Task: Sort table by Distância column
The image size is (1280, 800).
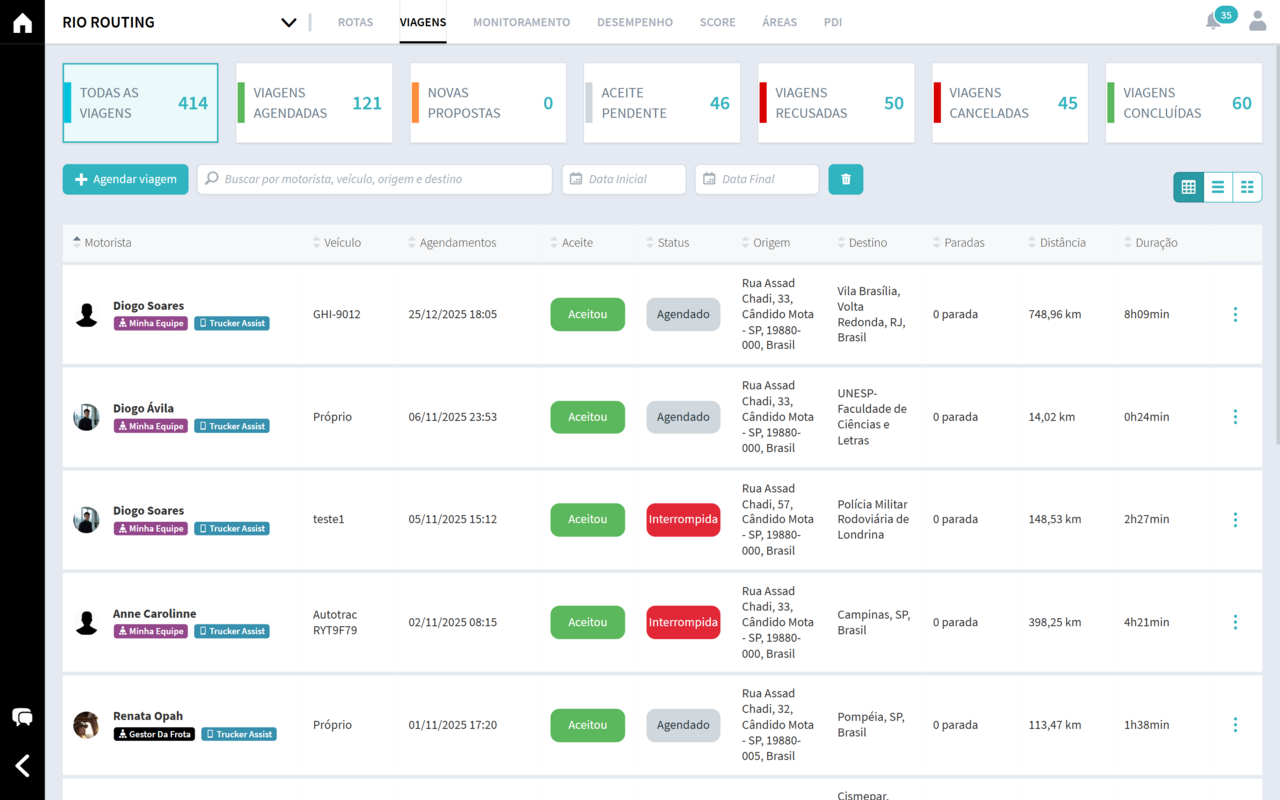Action: [x=1061, y=243]
